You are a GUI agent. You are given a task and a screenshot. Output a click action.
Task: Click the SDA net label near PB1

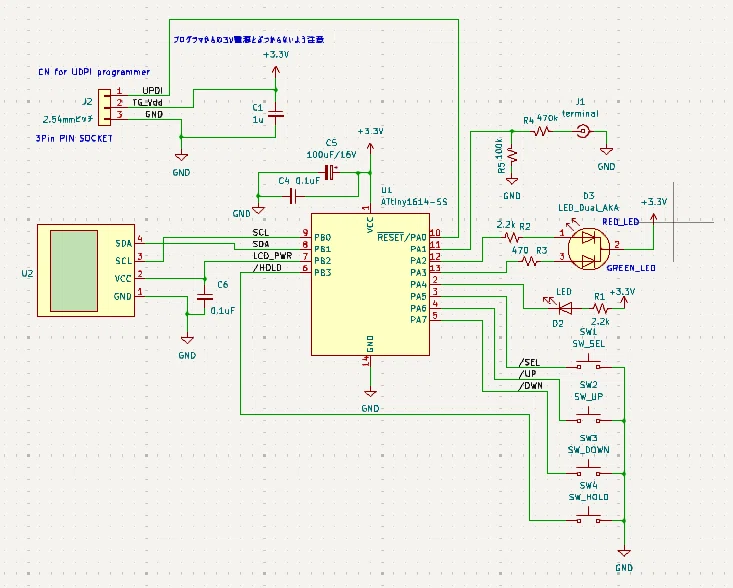261,244
